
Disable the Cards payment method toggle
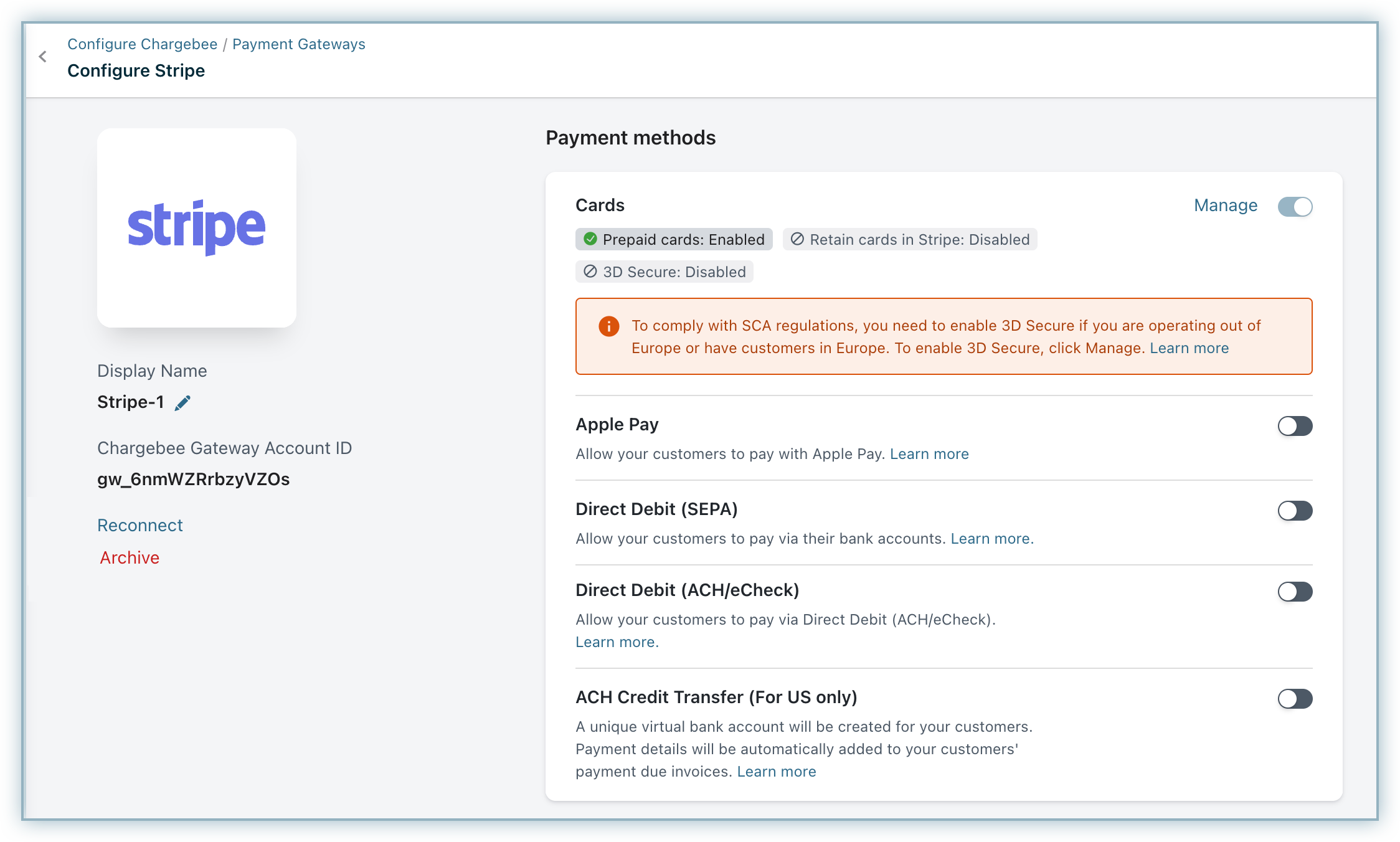click(1295, 207)
